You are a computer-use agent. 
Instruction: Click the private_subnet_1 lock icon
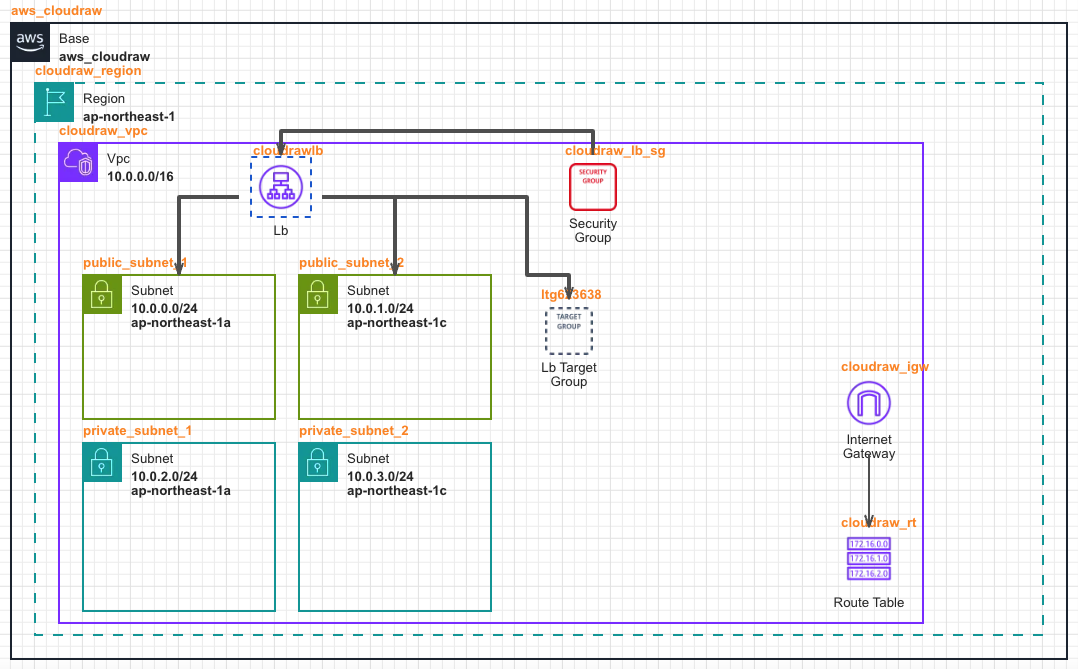click(x=102, y=462)
